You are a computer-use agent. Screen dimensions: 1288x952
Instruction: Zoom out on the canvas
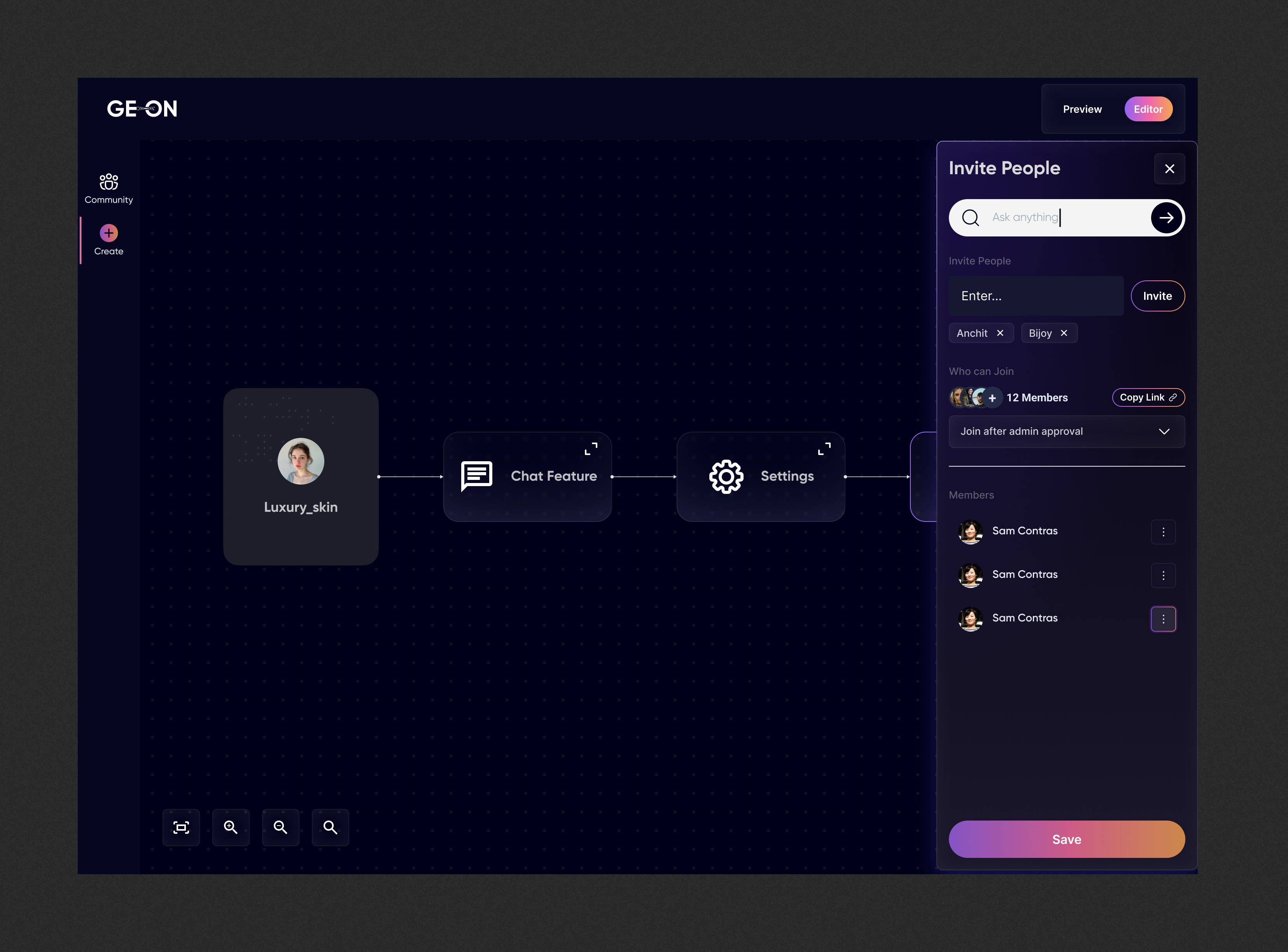coord(281,828)
